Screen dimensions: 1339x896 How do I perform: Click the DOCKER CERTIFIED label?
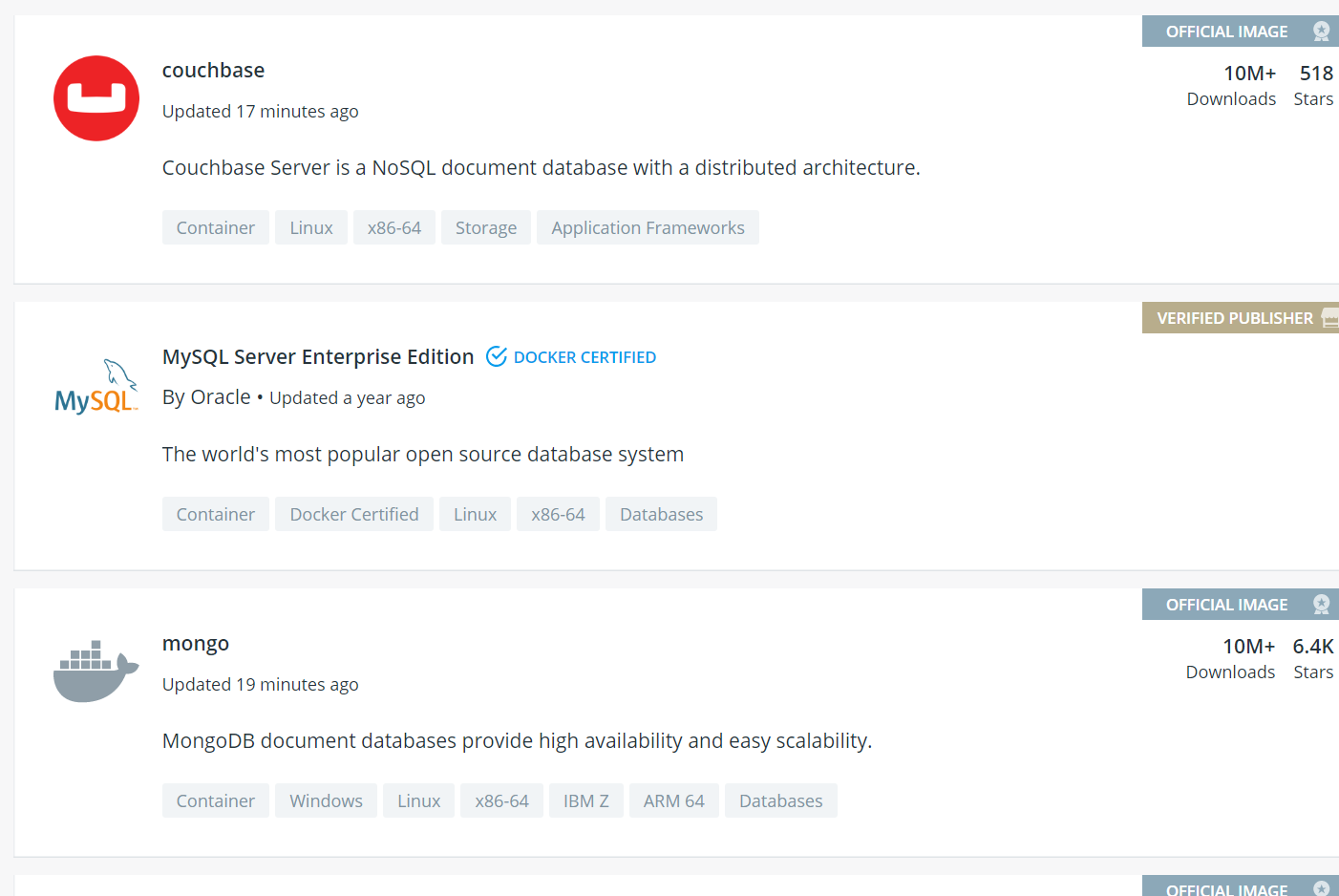click(x=584, y=357)
